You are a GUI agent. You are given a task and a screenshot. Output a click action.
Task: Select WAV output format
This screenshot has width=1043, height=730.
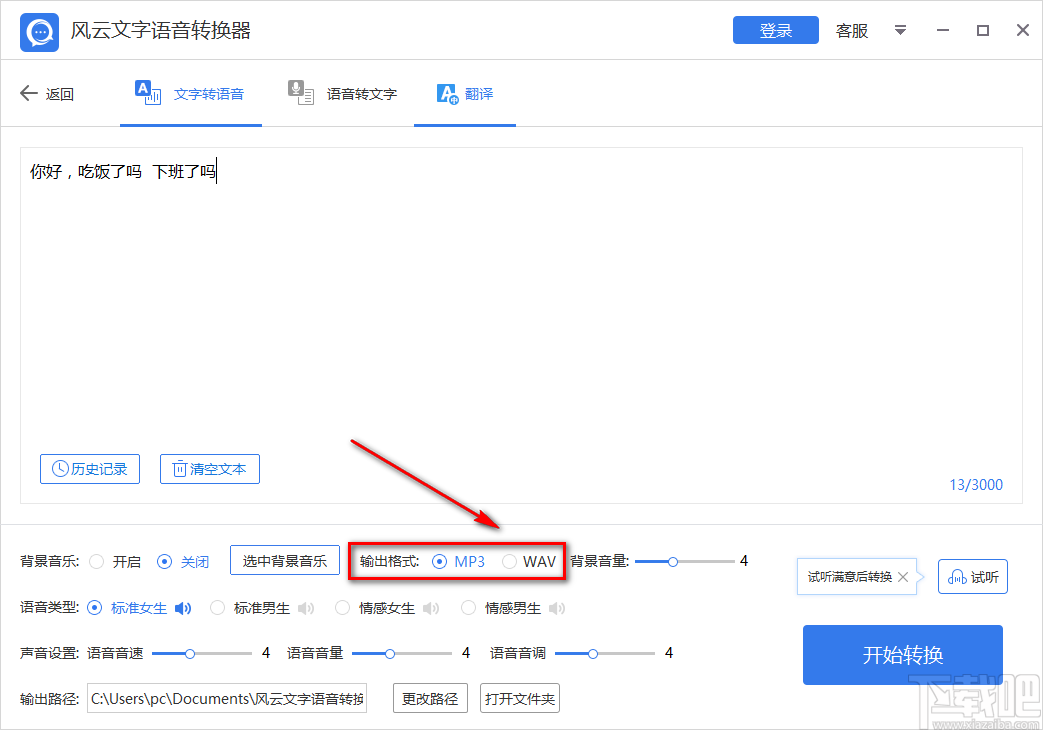coord(510,561)
